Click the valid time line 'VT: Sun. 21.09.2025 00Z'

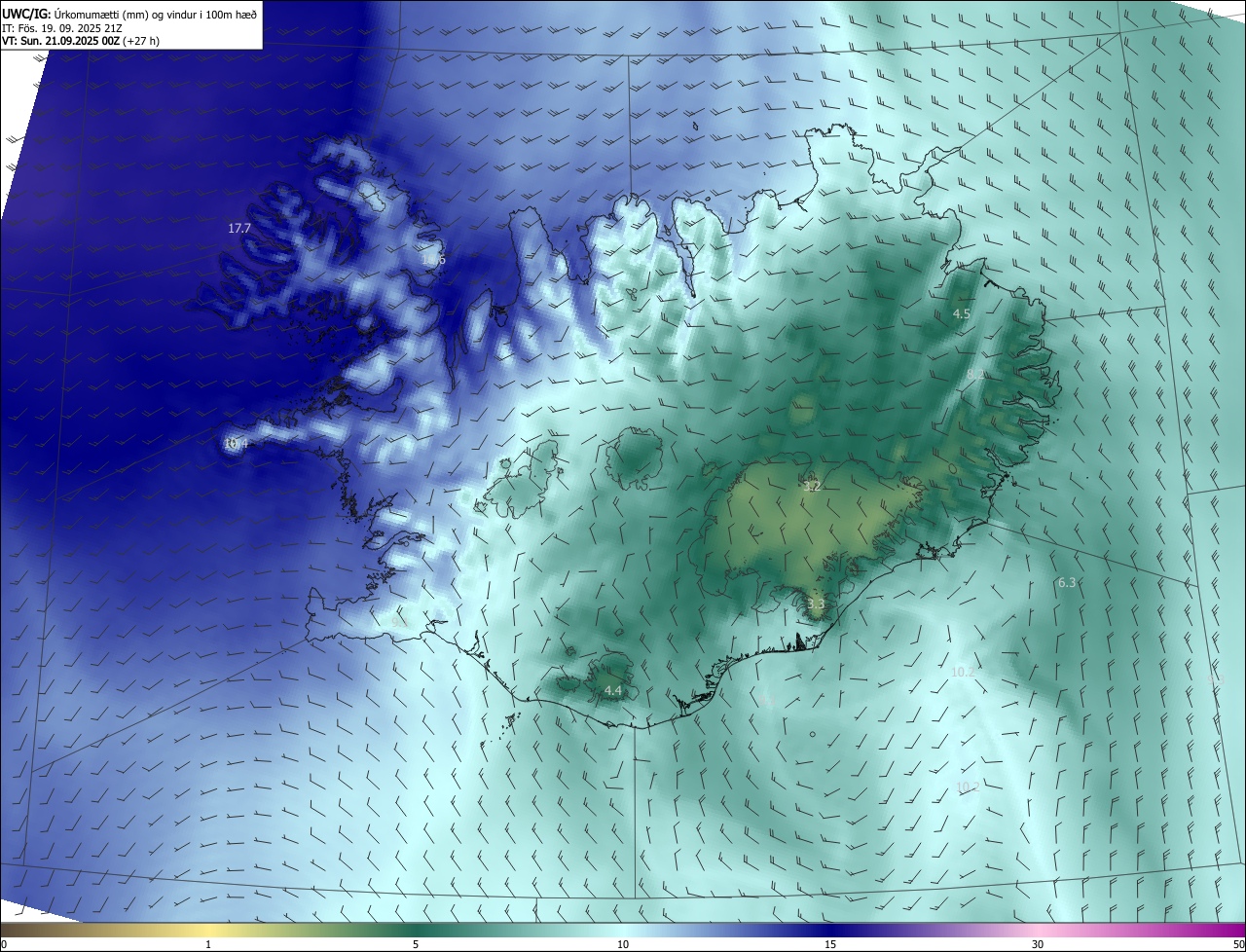pos(60,41)
